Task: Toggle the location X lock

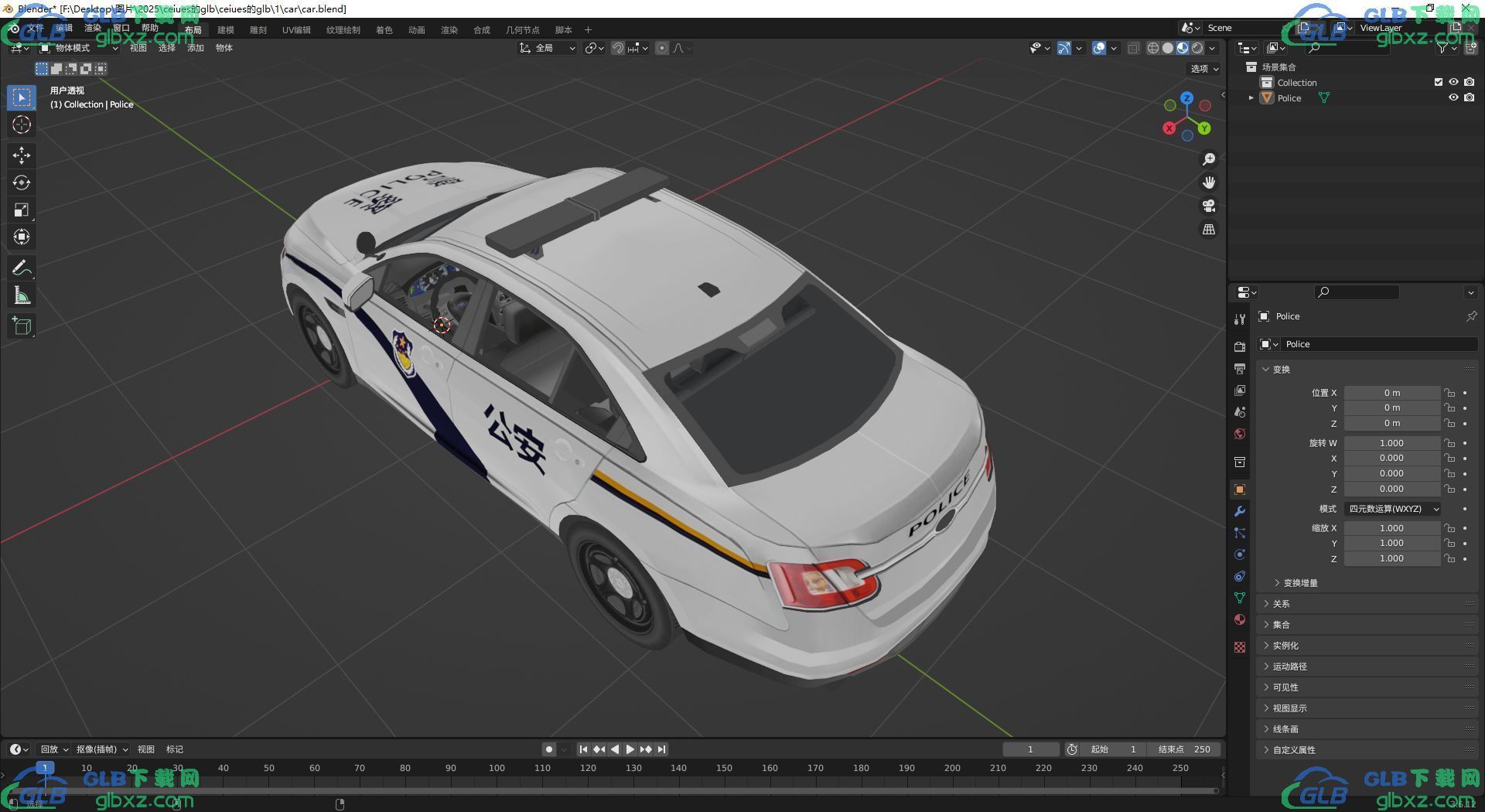Action: pyautogui.click(x=1449, y=393)
